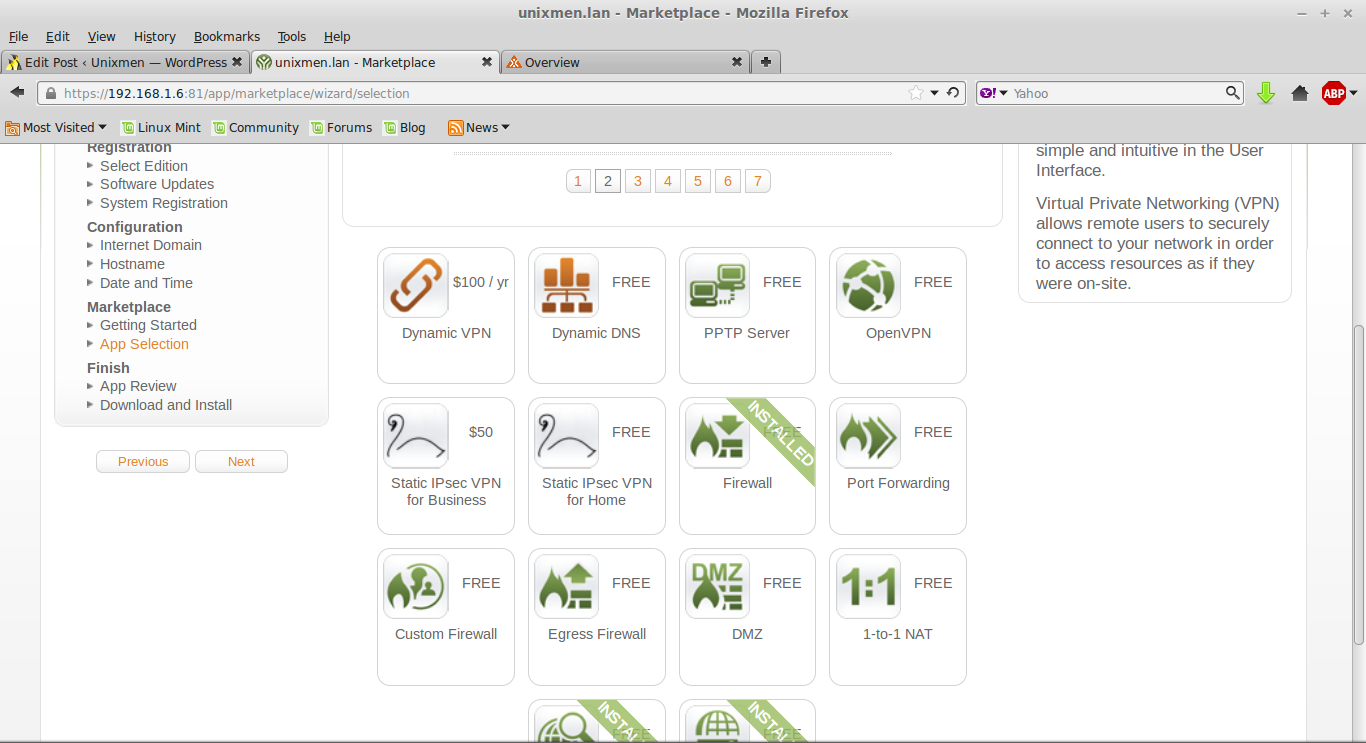This screenshot has width=1366, height=743.
Task: Click the search magnifier icon
Action: [1233, 93]
